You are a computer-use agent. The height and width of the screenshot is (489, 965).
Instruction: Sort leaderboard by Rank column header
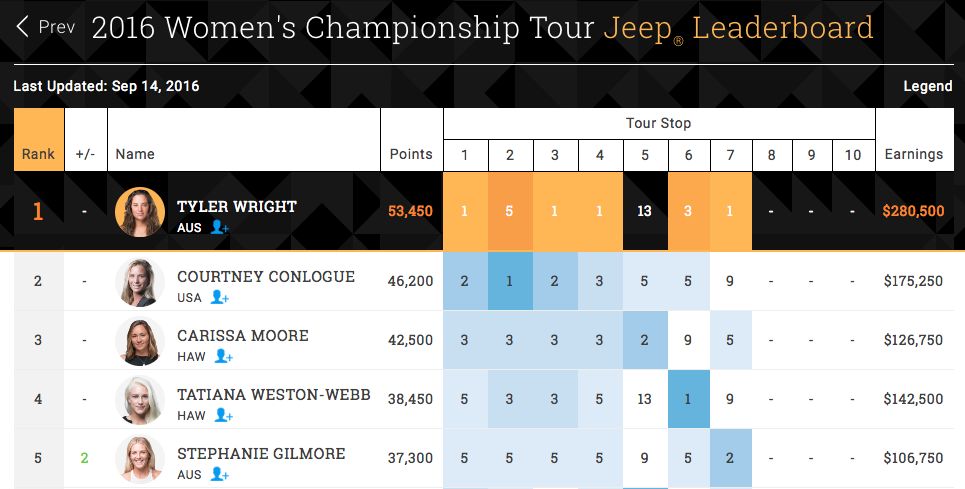tap(38, 154)
